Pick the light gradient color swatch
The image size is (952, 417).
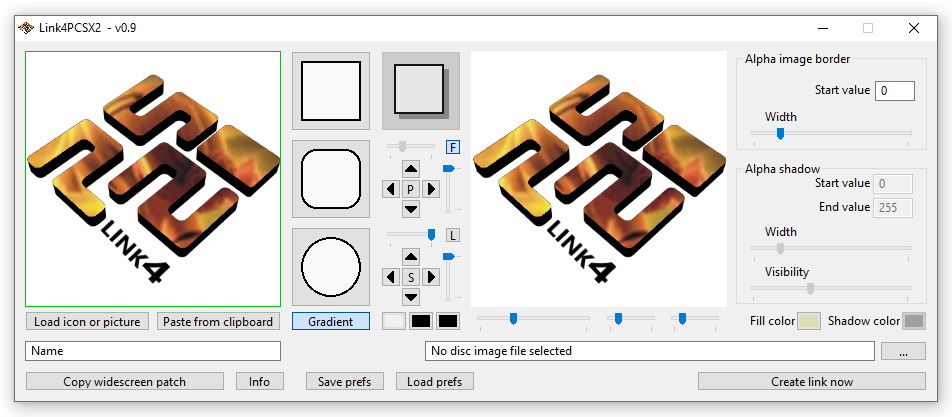point(394,322)
